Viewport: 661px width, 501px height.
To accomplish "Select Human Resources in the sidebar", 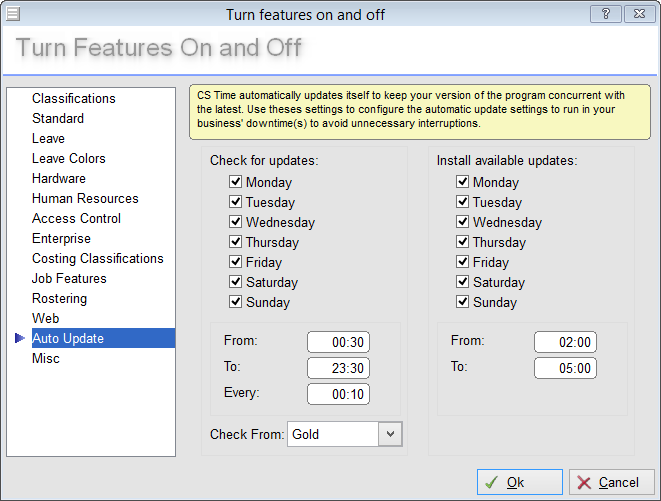I will [85, 198].
